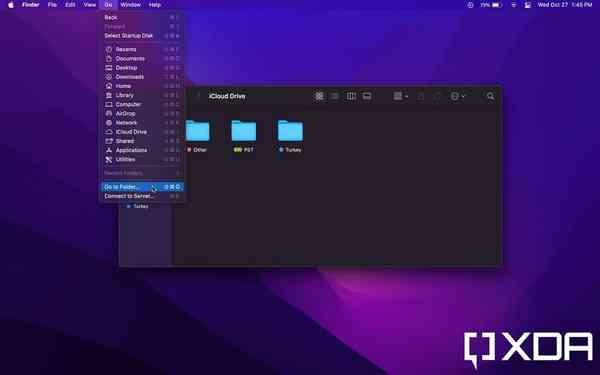The height and width of the screenshot is (375, 600).
Task: Click the Finder search magnifier icon
Action: point(490,96)
